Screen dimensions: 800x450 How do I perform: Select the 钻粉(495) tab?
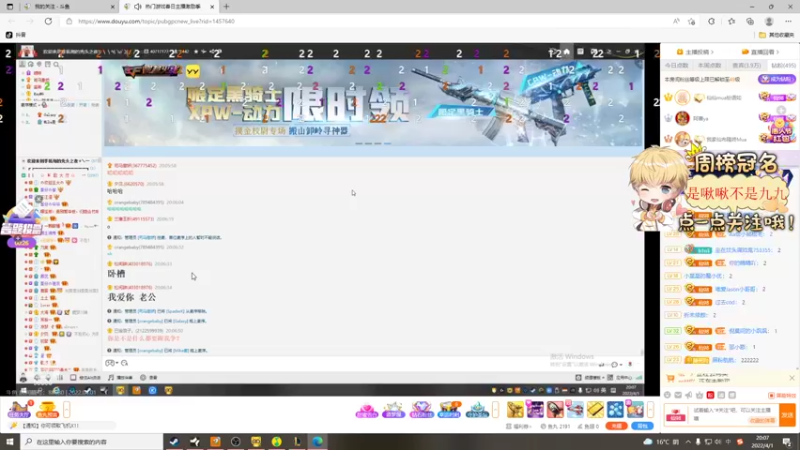pos(783,65)
